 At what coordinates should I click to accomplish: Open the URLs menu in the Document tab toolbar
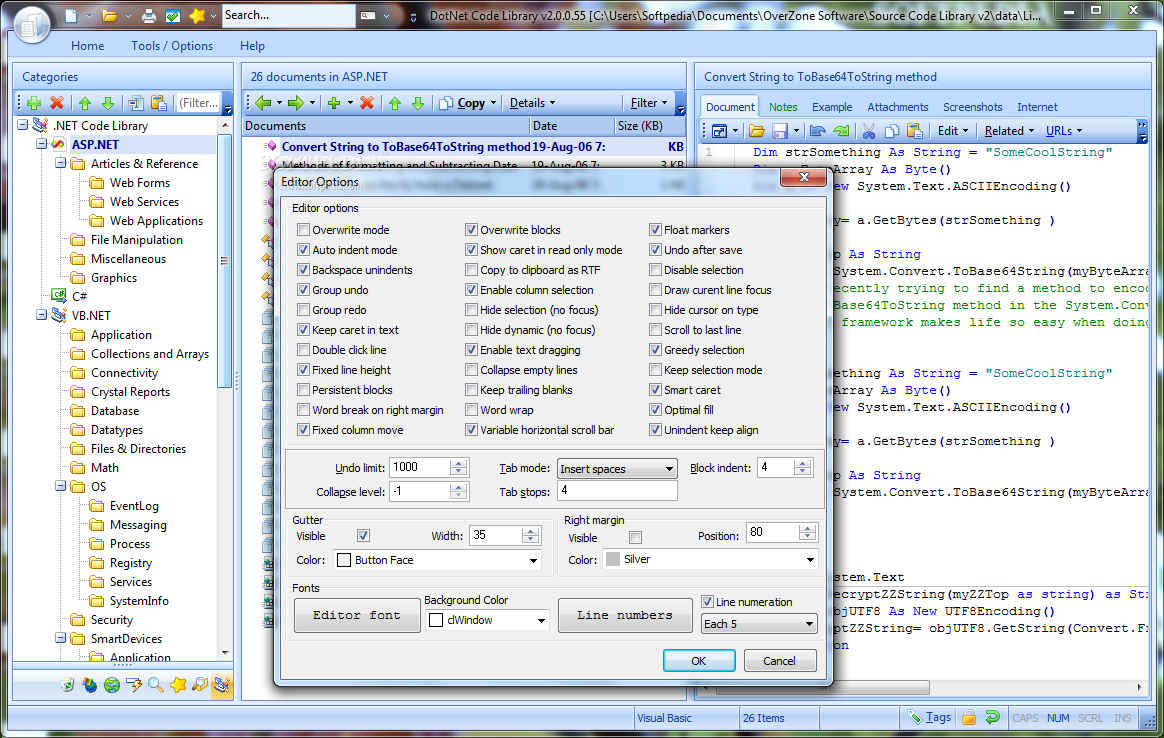[x=1064, y=131]
